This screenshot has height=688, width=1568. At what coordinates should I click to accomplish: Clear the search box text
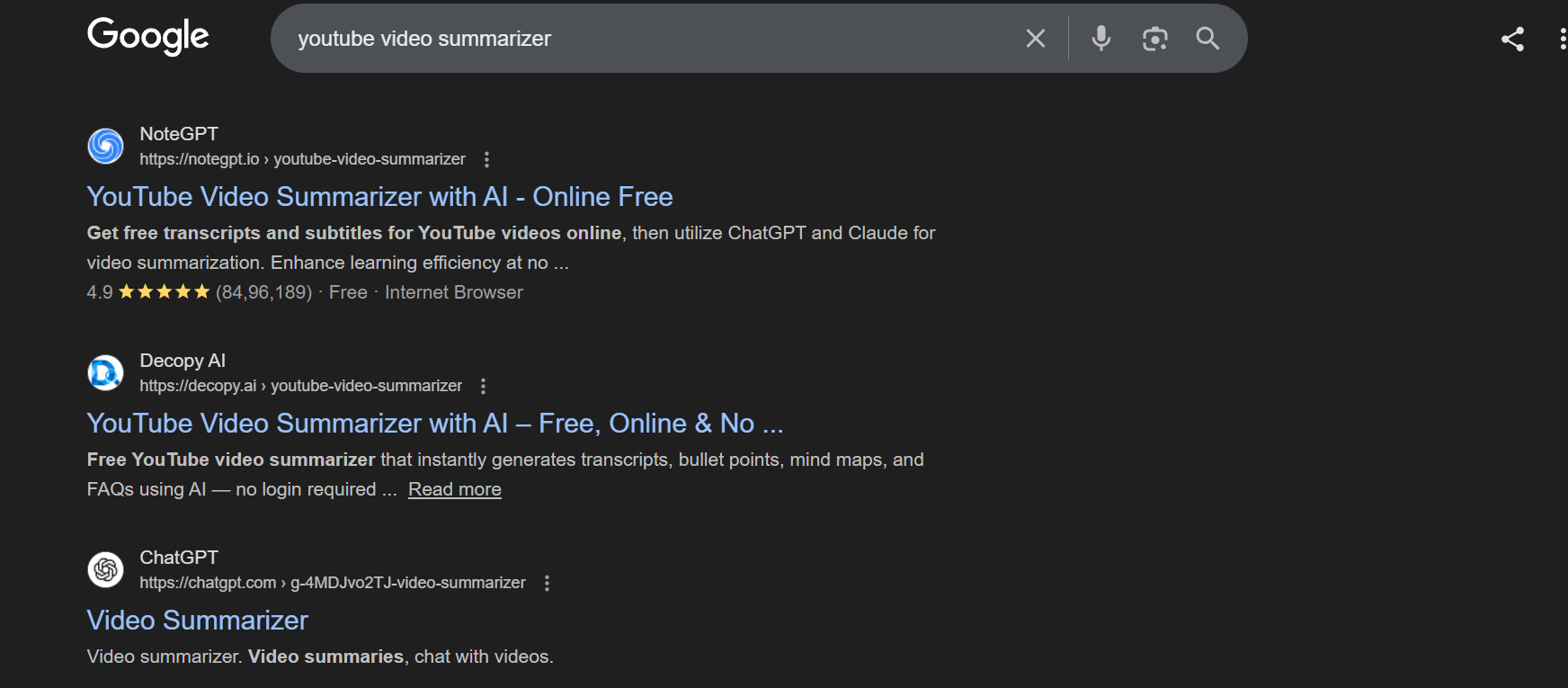pyautogui.click(x=1036, y=39)
